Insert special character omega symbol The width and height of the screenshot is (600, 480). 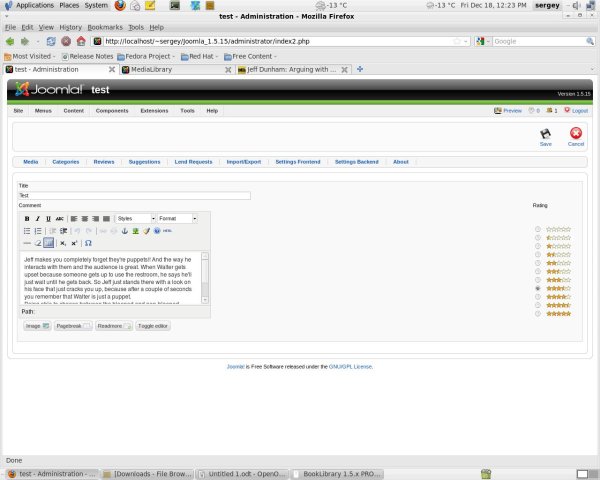click(x=88, y=243)
